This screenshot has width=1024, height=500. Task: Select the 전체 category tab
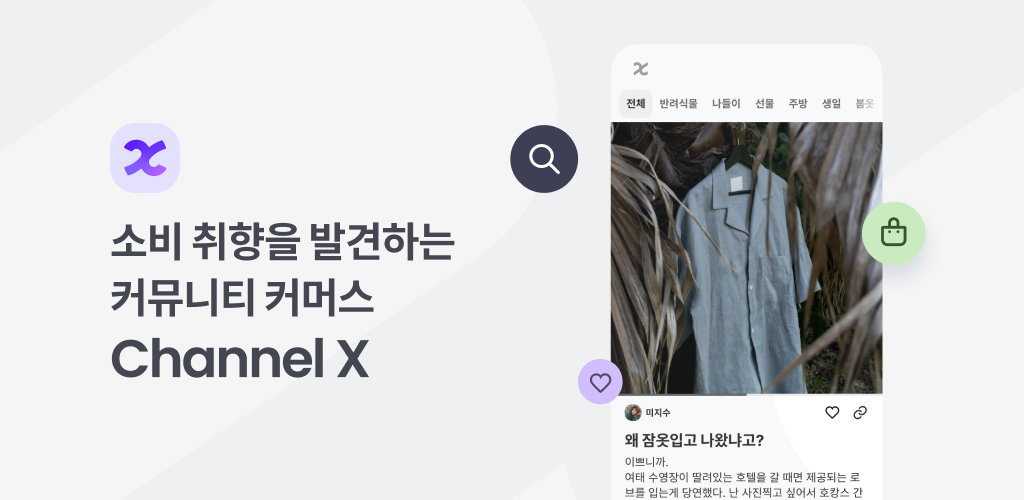point(635,104)
